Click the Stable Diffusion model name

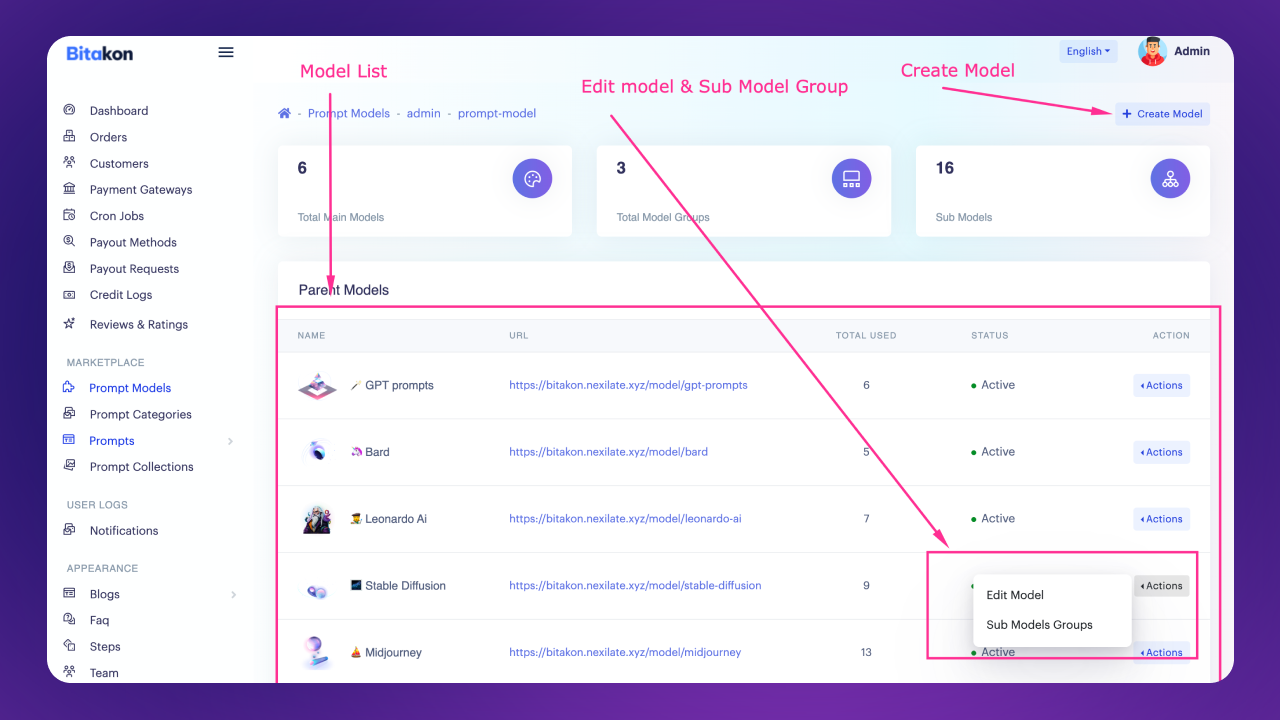(405, 586)
